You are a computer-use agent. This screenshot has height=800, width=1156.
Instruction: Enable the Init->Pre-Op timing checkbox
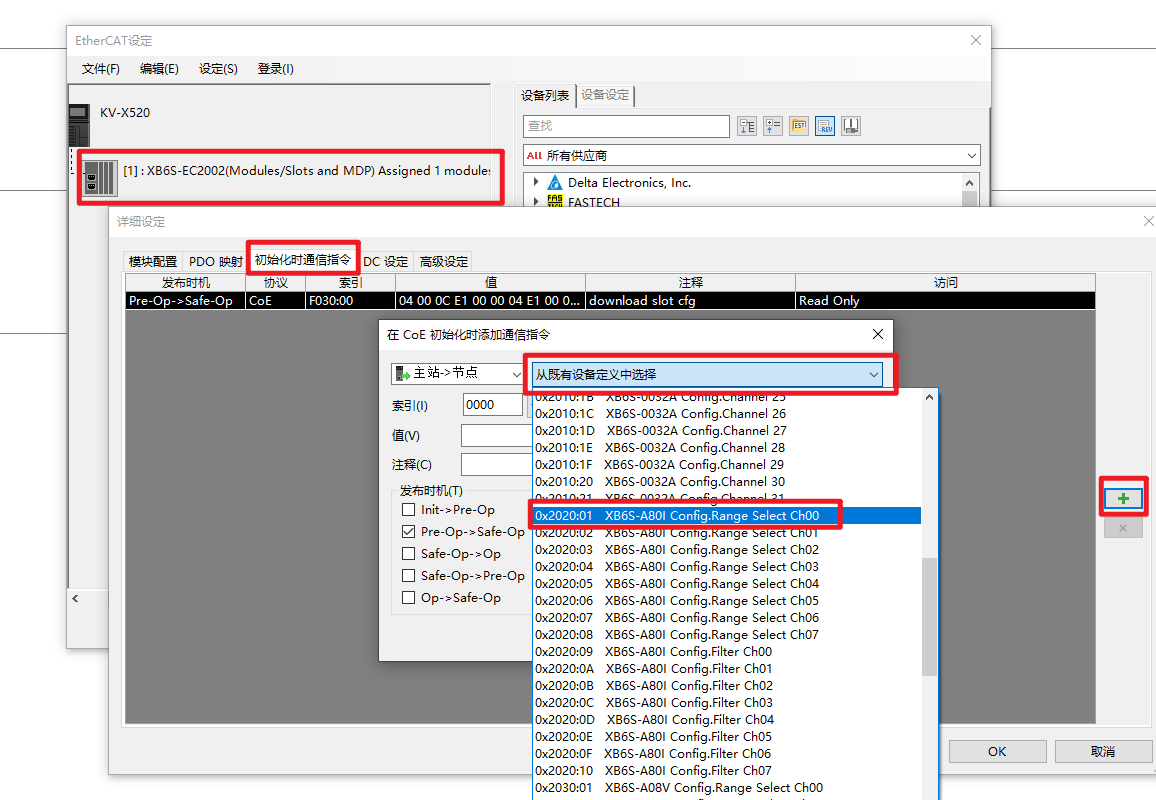(x=408, y=510)
